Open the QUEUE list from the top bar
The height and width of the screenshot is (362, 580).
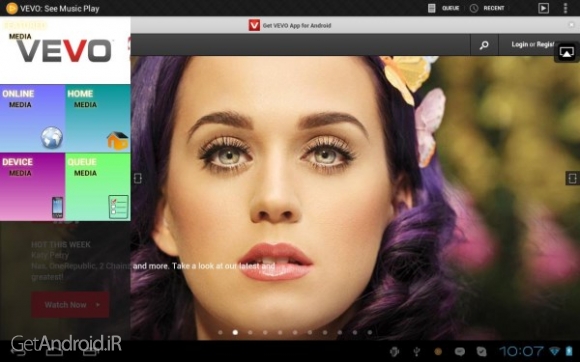pos(444,8)
